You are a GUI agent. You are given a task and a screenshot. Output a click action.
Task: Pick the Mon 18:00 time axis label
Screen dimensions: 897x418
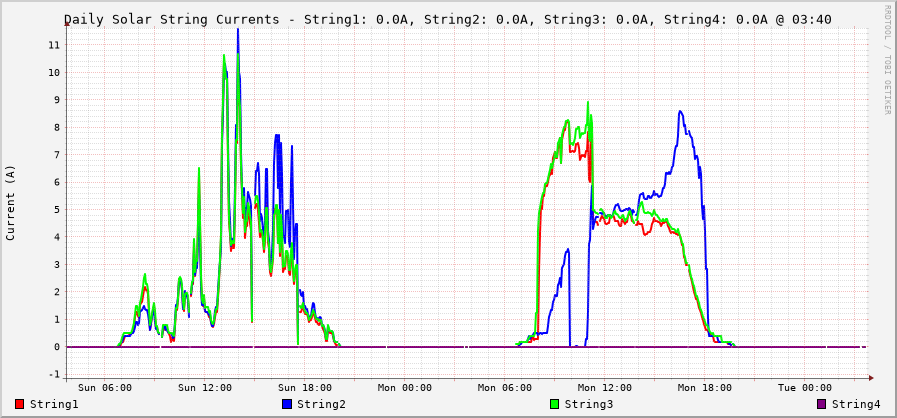click(705, 388)
